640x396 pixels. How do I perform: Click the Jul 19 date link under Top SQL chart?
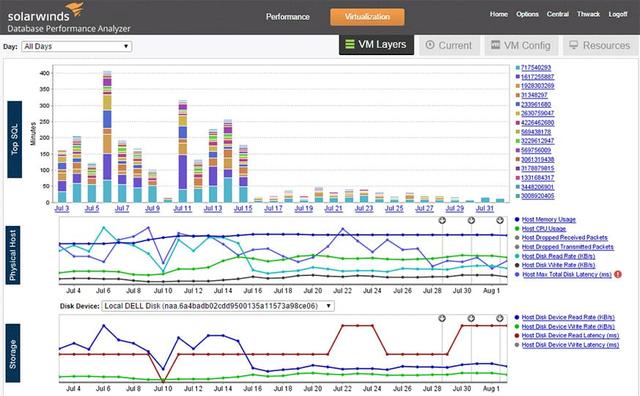click(304, 209)
